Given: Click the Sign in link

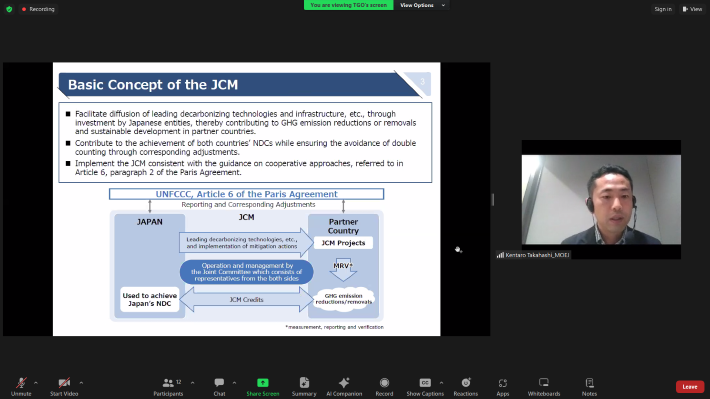Looking at the screenshot, I should coord(663,9).
